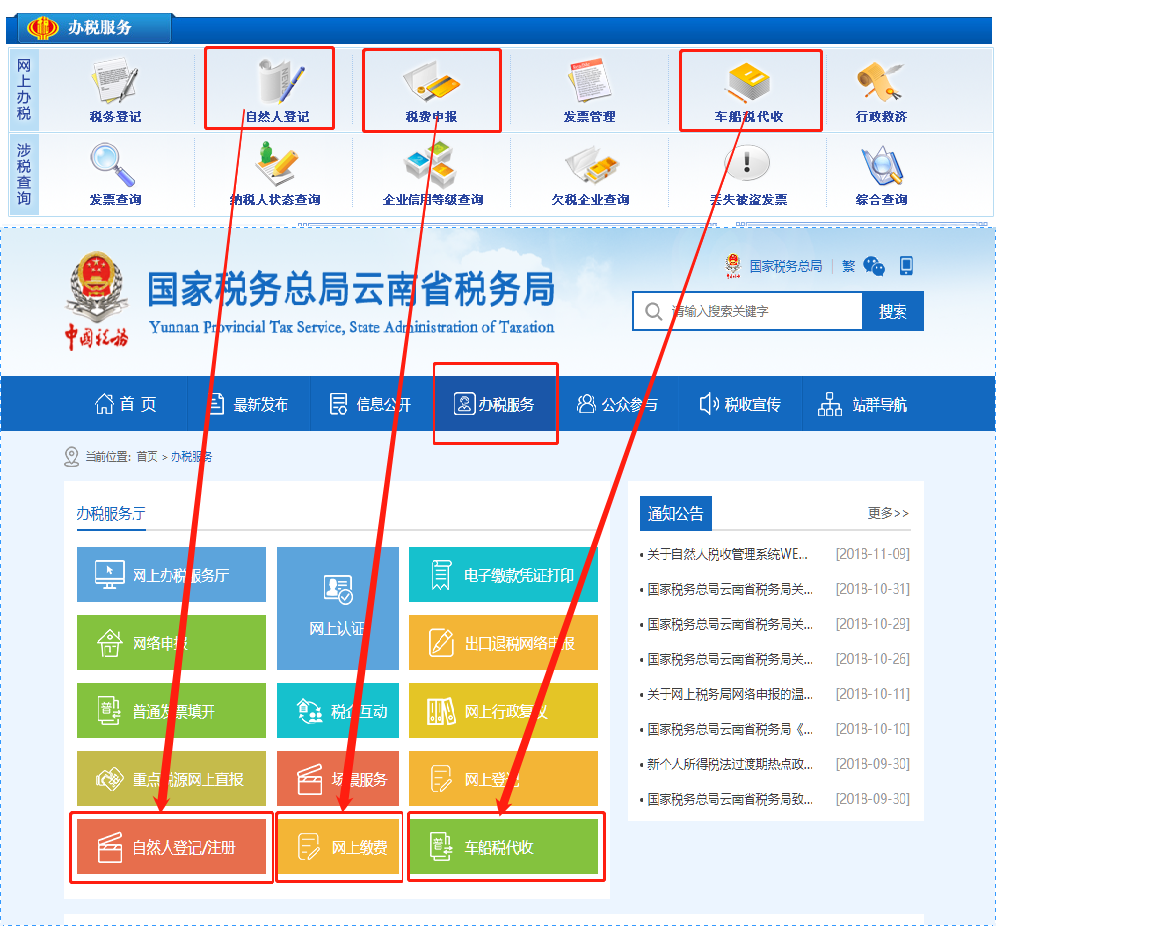Open the 网上认证 tile
The image size is (1159, 927).
(338, 608)
